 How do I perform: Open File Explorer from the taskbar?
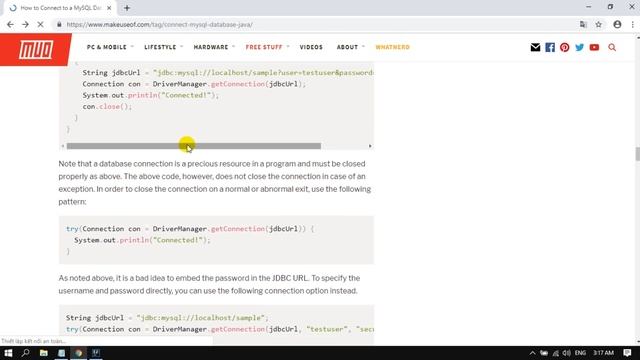43,353
